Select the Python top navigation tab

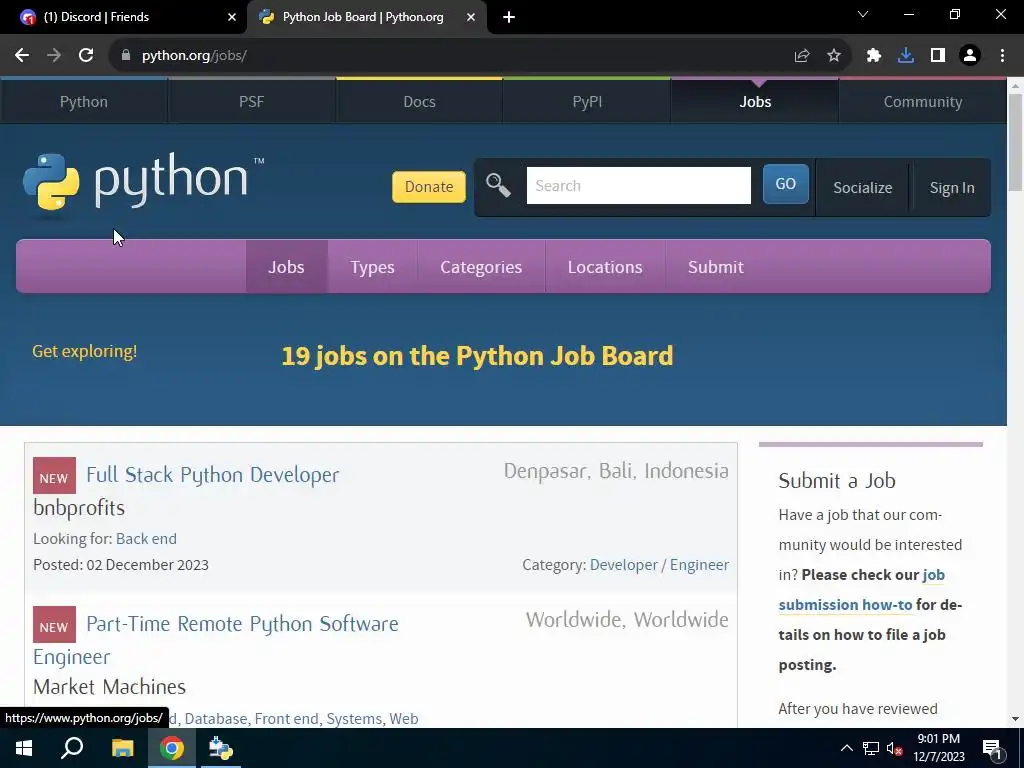tap(84, 102)
